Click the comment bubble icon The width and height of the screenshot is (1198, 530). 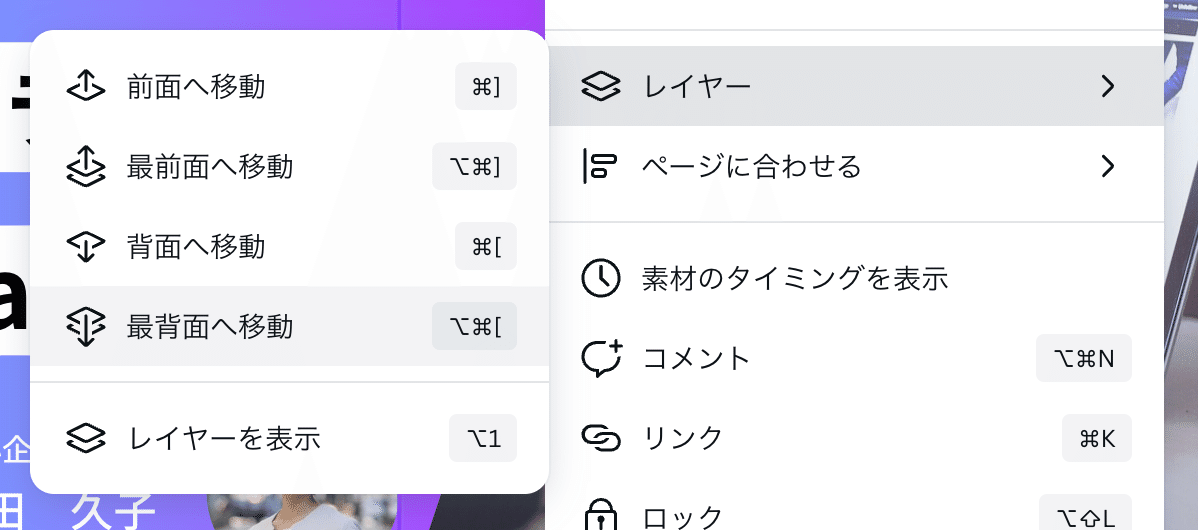click(x=602, y=358)
